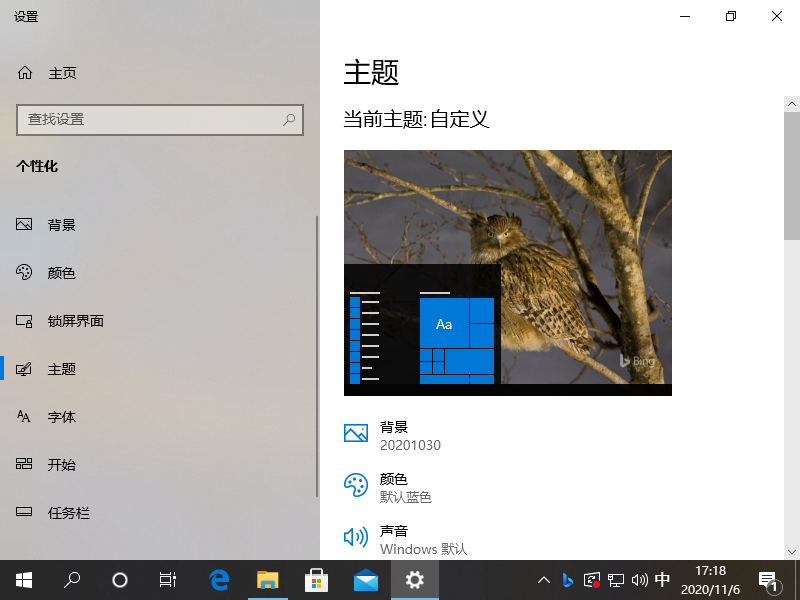Click the scrollbar up arrow
This screenshot has width=800, height=600.
[x=792, y=104]
